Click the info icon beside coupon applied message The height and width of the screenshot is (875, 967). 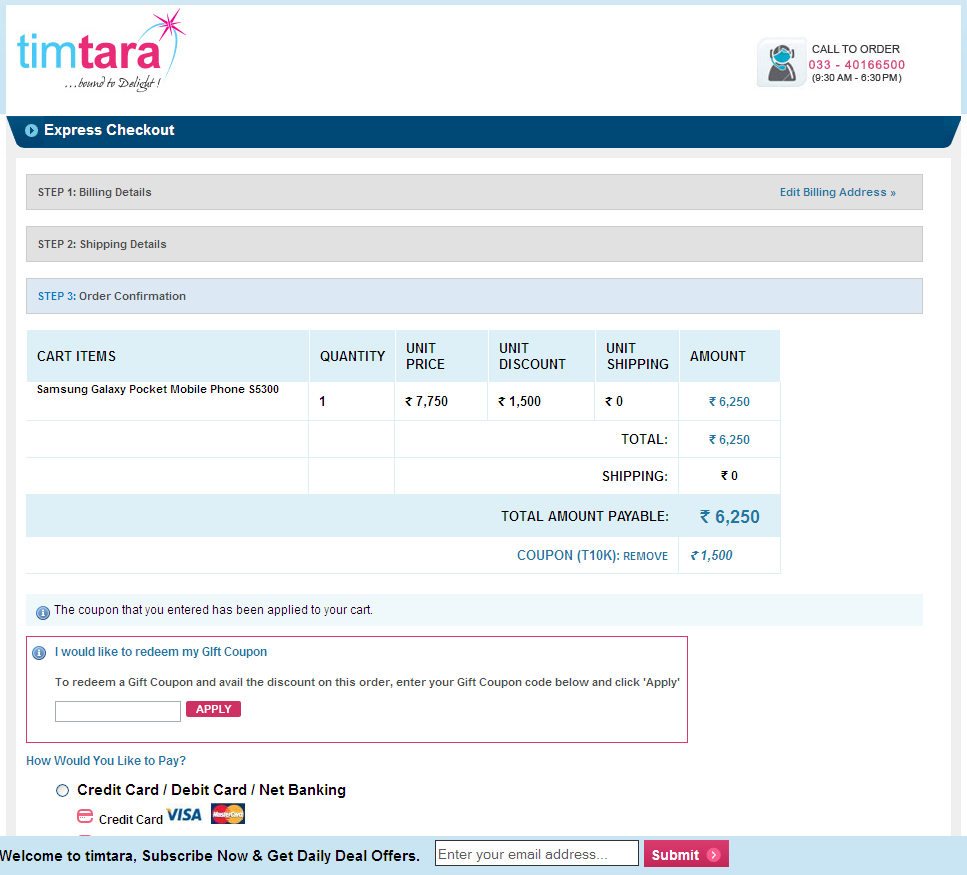[43, 612]
